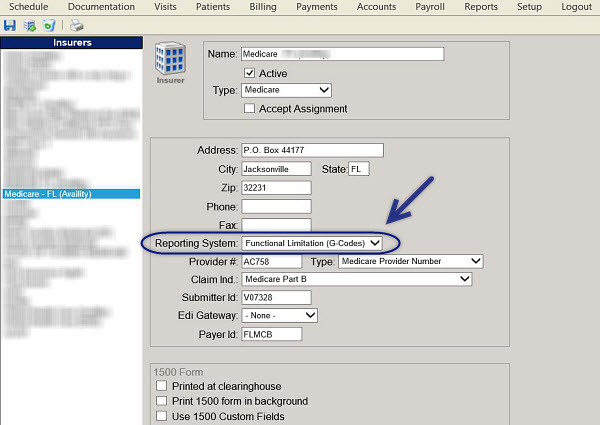600x425 pixels.
Task: Open the Documentation menu
Action: [101, 7]
